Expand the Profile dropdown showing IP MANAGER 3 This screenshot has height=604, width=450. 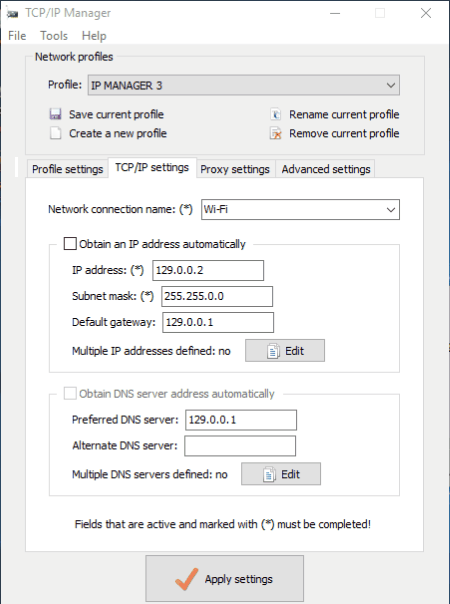[243, 85]
